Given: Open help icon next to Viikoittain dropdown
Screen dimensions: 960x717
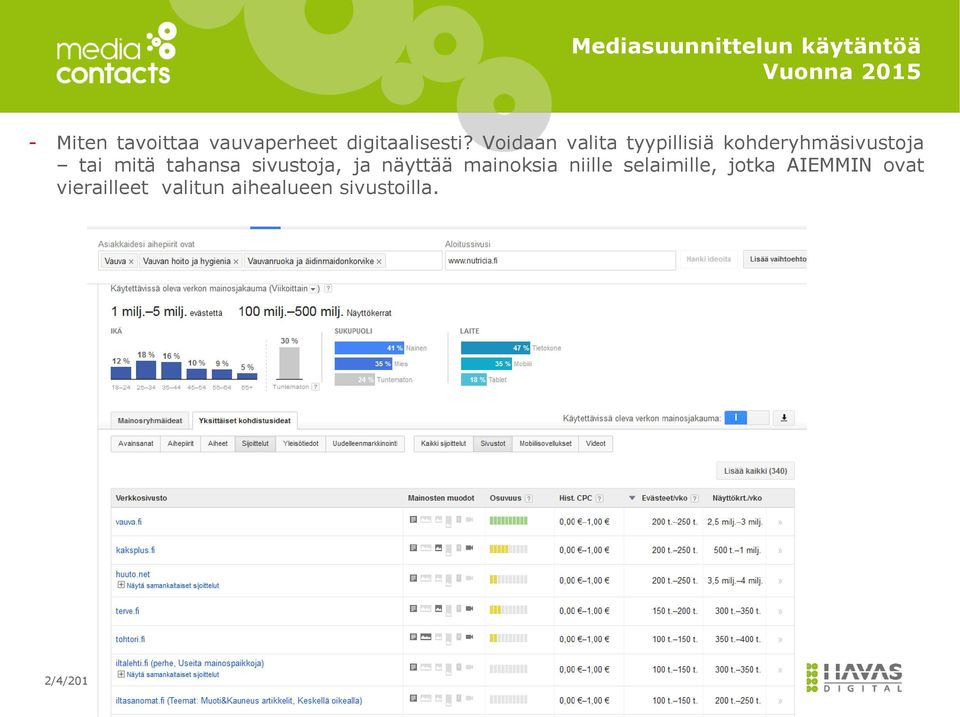Looking at the screenshot, I should tap(328, 288).
